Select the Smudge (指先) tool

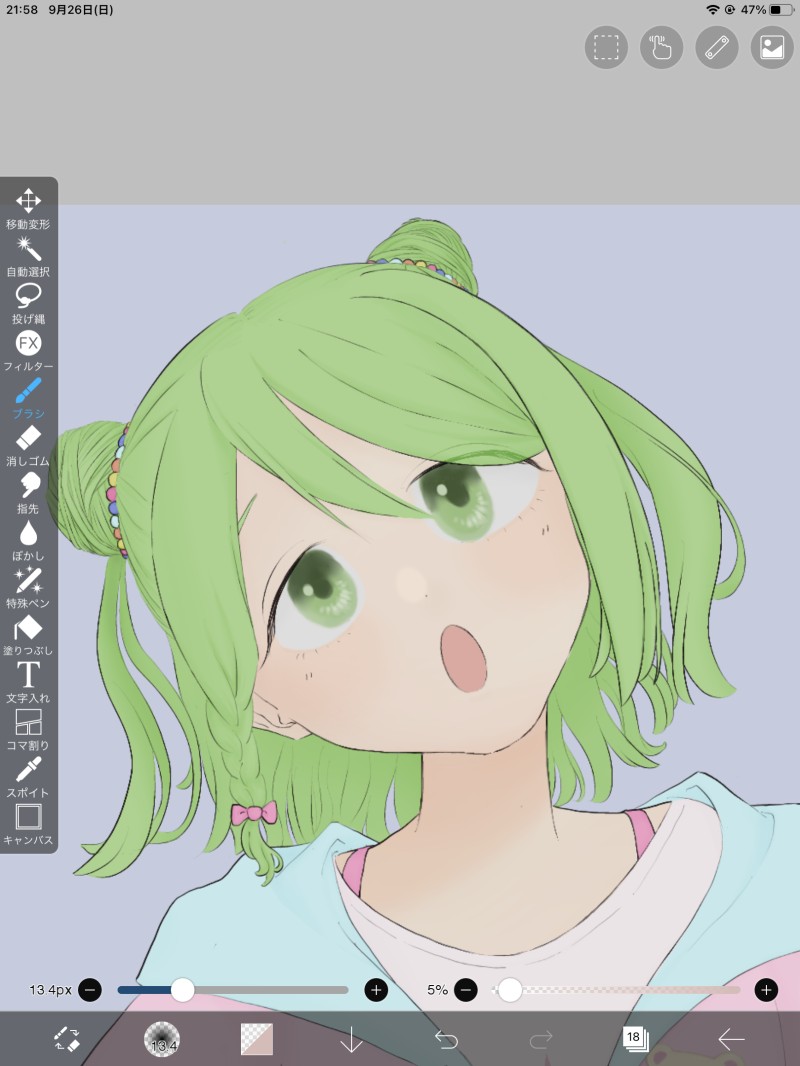(28, 493)
